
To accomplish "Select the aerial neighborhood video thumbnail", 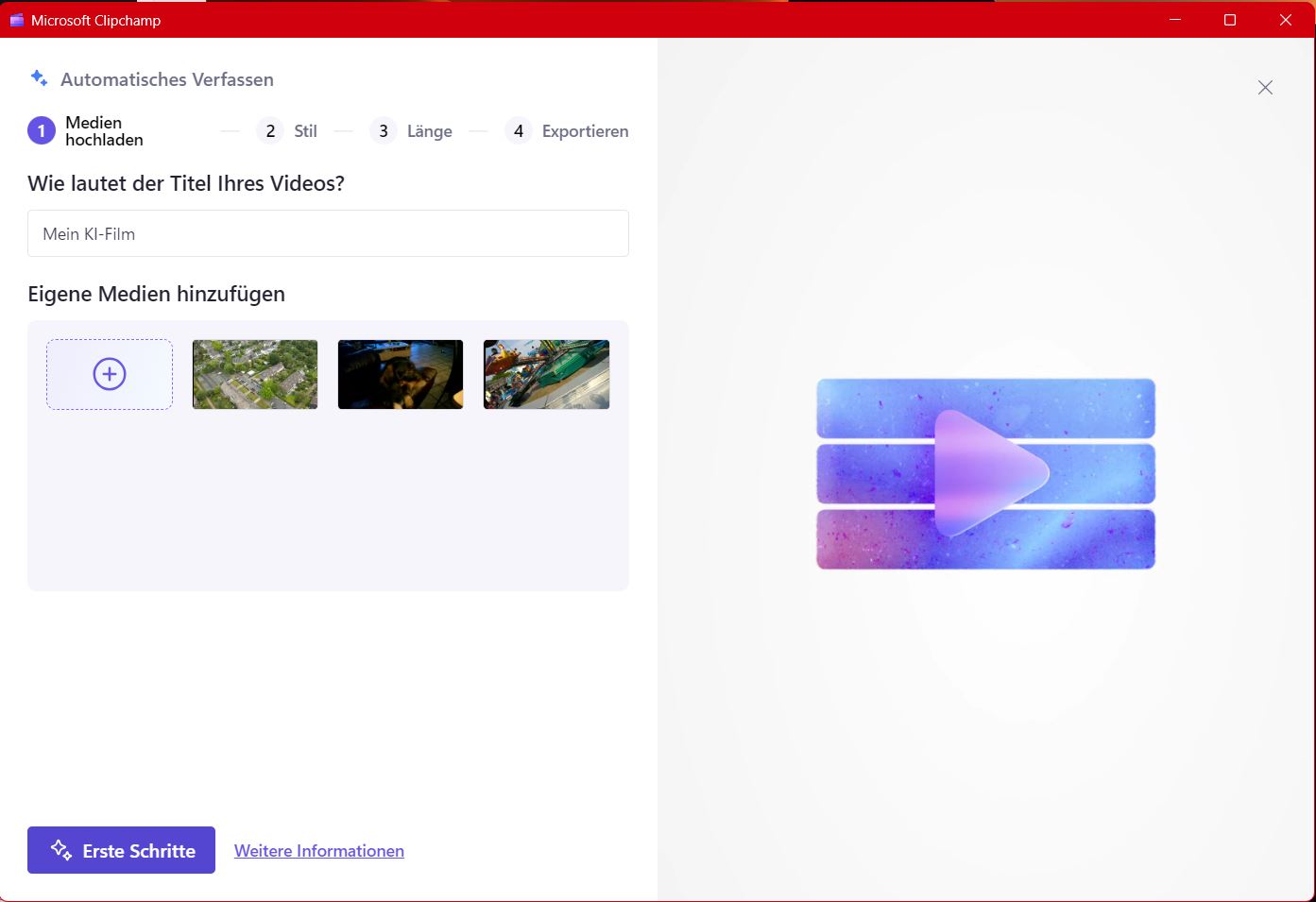I will [x=255, y=374].
